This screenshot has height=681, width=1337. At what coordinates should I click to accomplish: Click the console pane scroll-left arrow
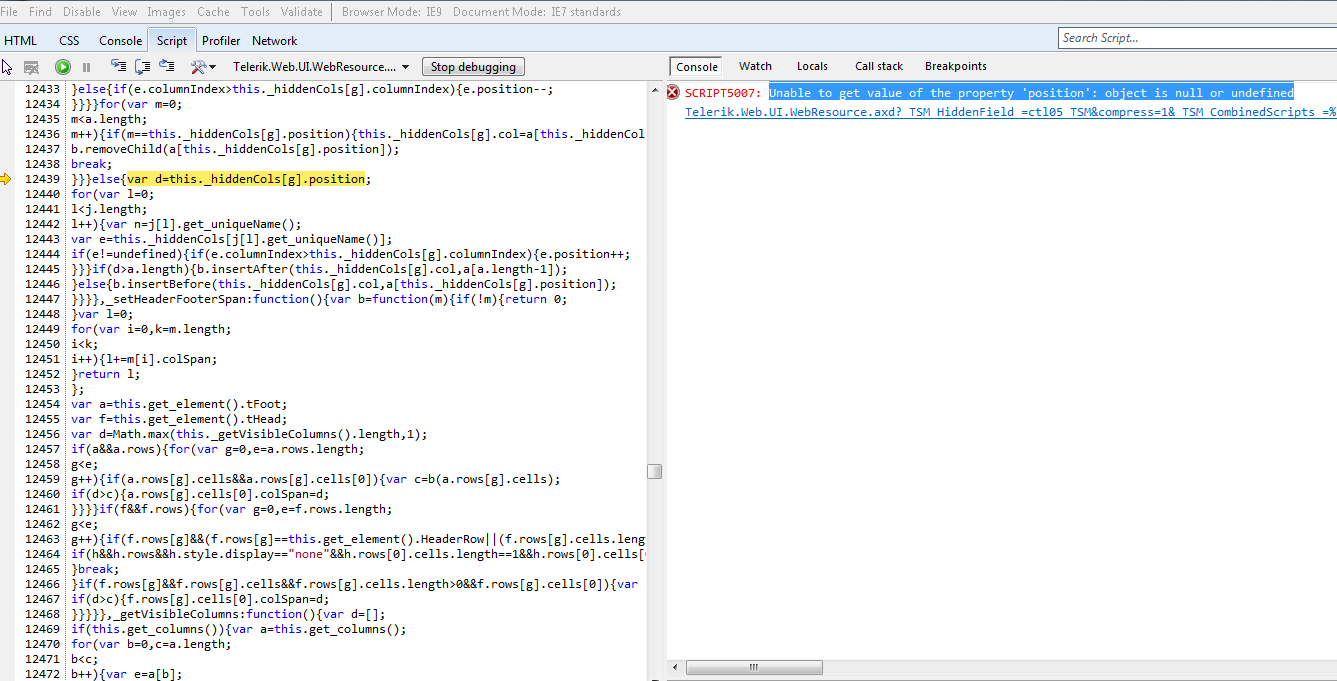pyautogui.click(x=676, y=667)
